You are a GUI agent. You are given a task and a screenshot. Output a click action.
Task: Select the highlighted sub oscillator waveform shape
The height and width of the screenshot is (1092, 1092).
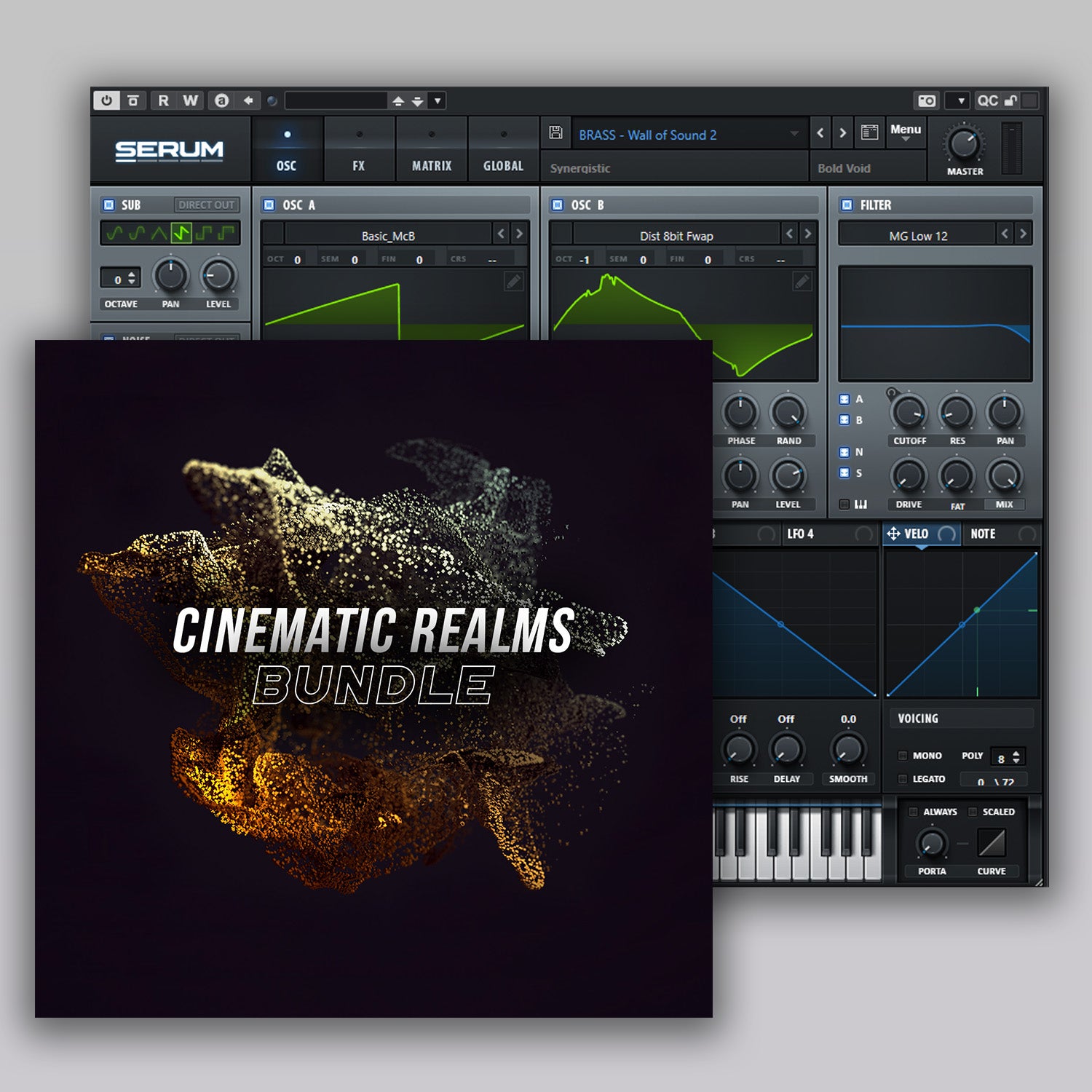181,233
